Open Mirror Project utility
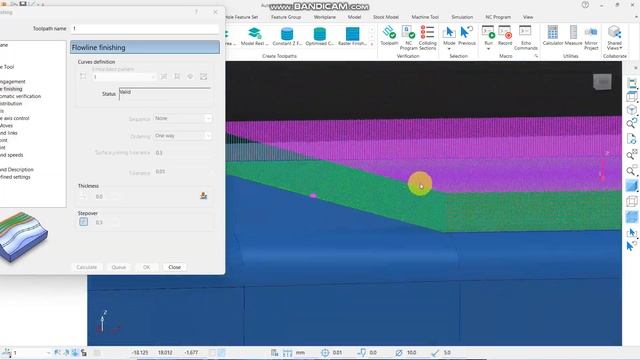Image resolution: width=640 pixels, height=360 pixels. tap(591, 38)
